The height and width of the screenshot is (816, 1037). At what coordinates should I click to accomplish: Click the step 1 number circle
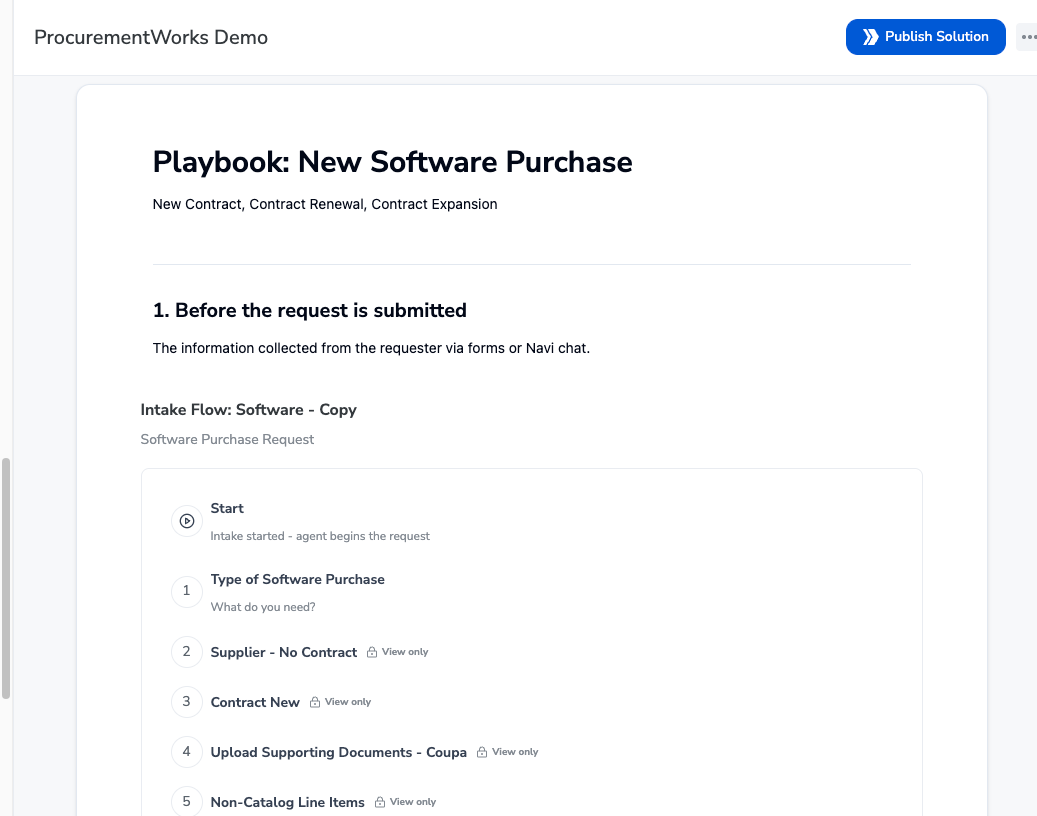coord(187,591)
